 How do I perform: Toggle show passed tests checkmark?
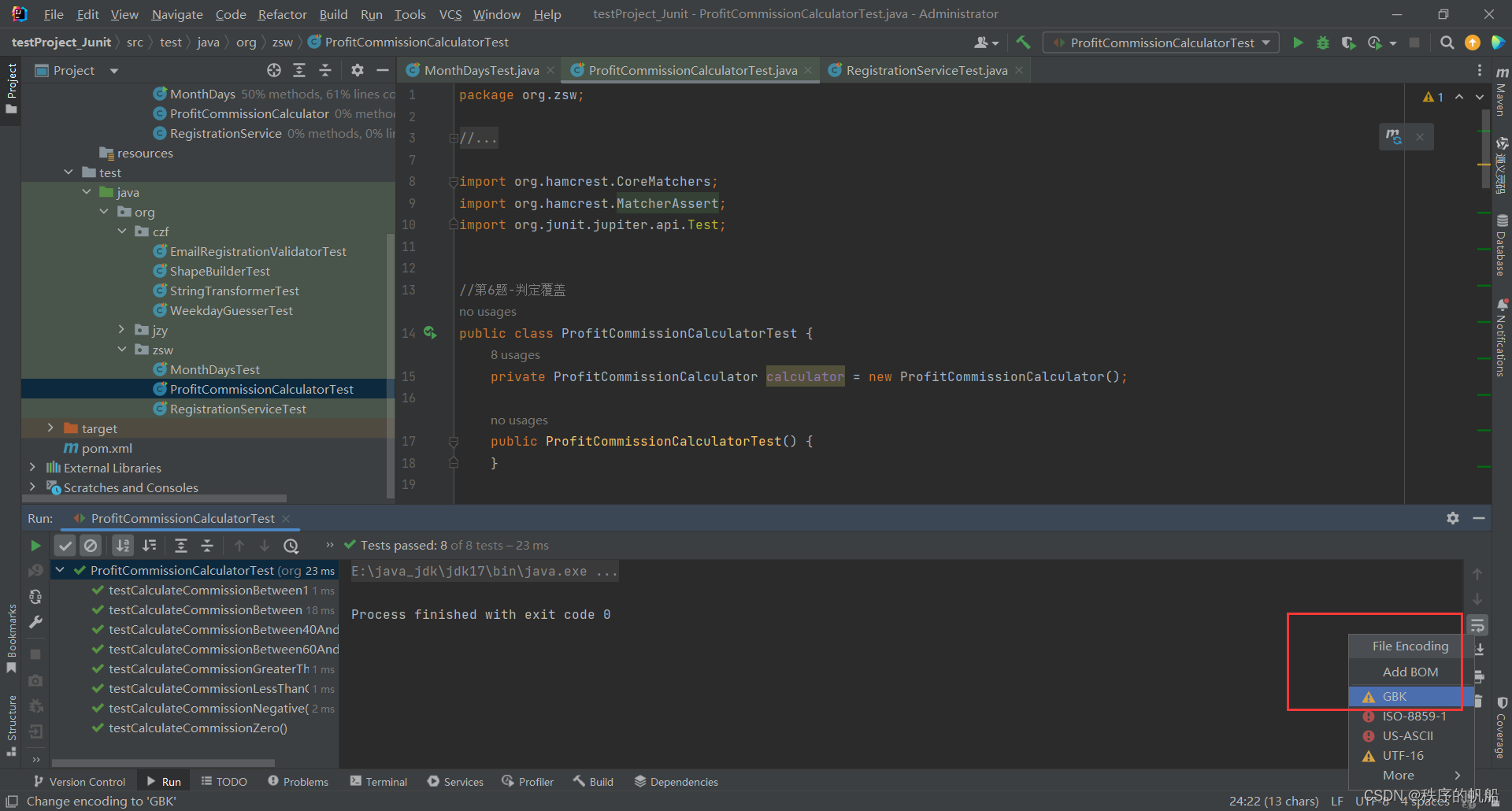65,545
